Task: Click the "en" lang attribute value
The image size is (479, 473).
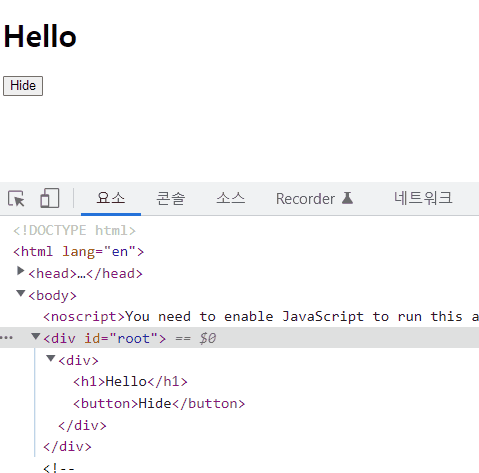Action: point(119,252)
